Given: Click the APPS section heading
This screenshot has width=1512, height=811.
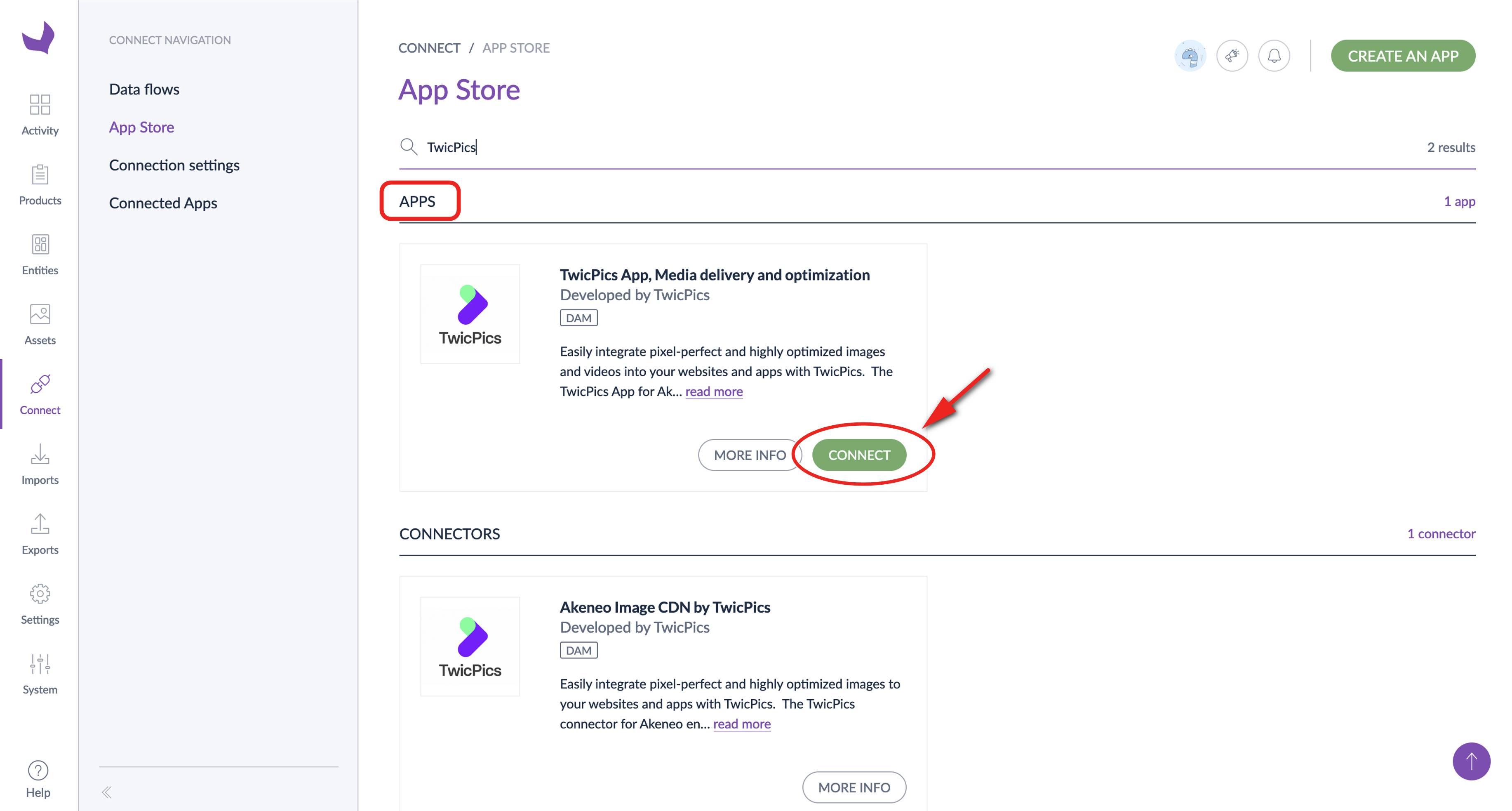Looking at the screenshot, I should click(x=417, y=201).
